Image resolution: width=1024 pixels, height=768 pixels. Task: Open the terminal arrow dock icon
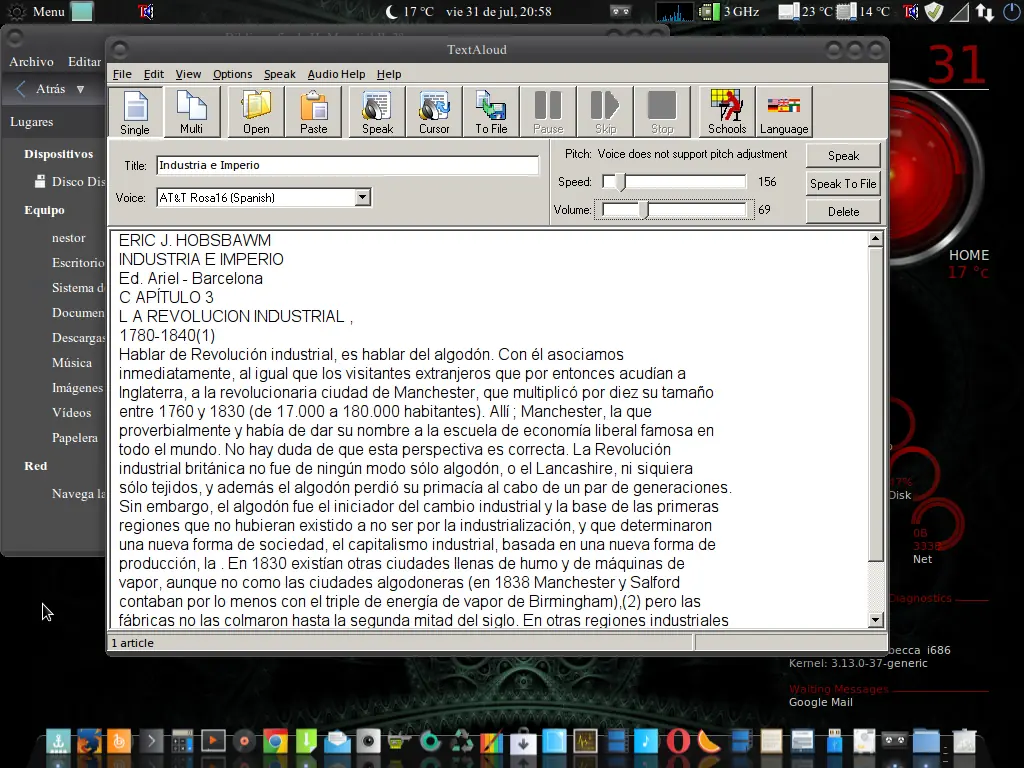pyautogui.click(x=151, y=741)
